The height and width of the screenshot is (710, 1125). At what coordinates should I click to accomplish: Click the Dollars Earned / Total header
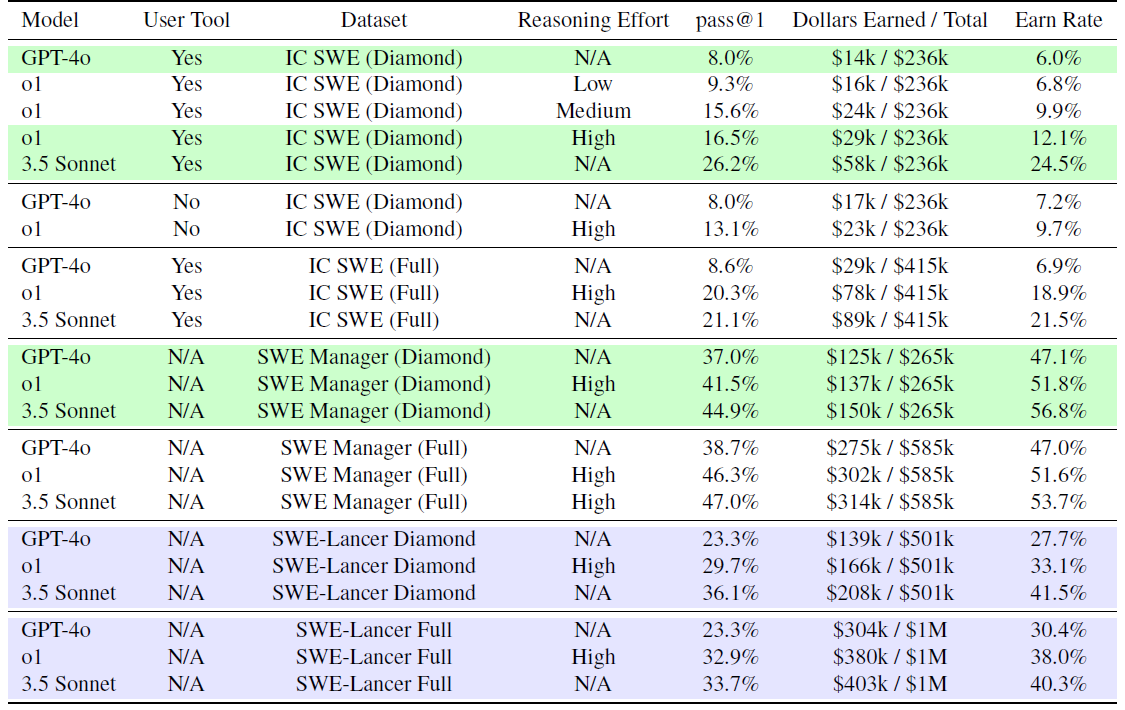point(890,20)
